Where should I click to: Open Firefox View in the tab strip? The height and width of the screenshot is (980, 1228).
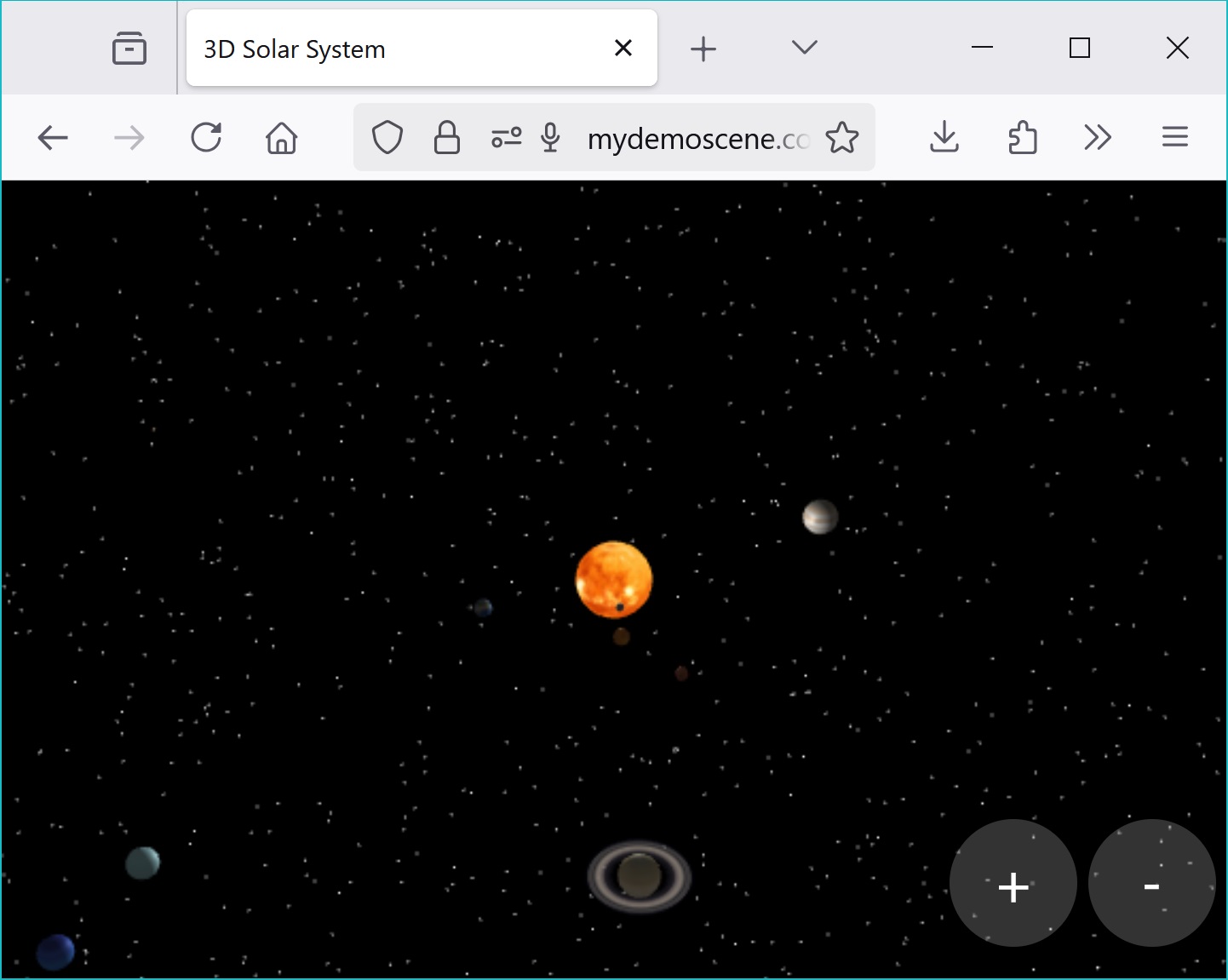click(x=129, y=48)
